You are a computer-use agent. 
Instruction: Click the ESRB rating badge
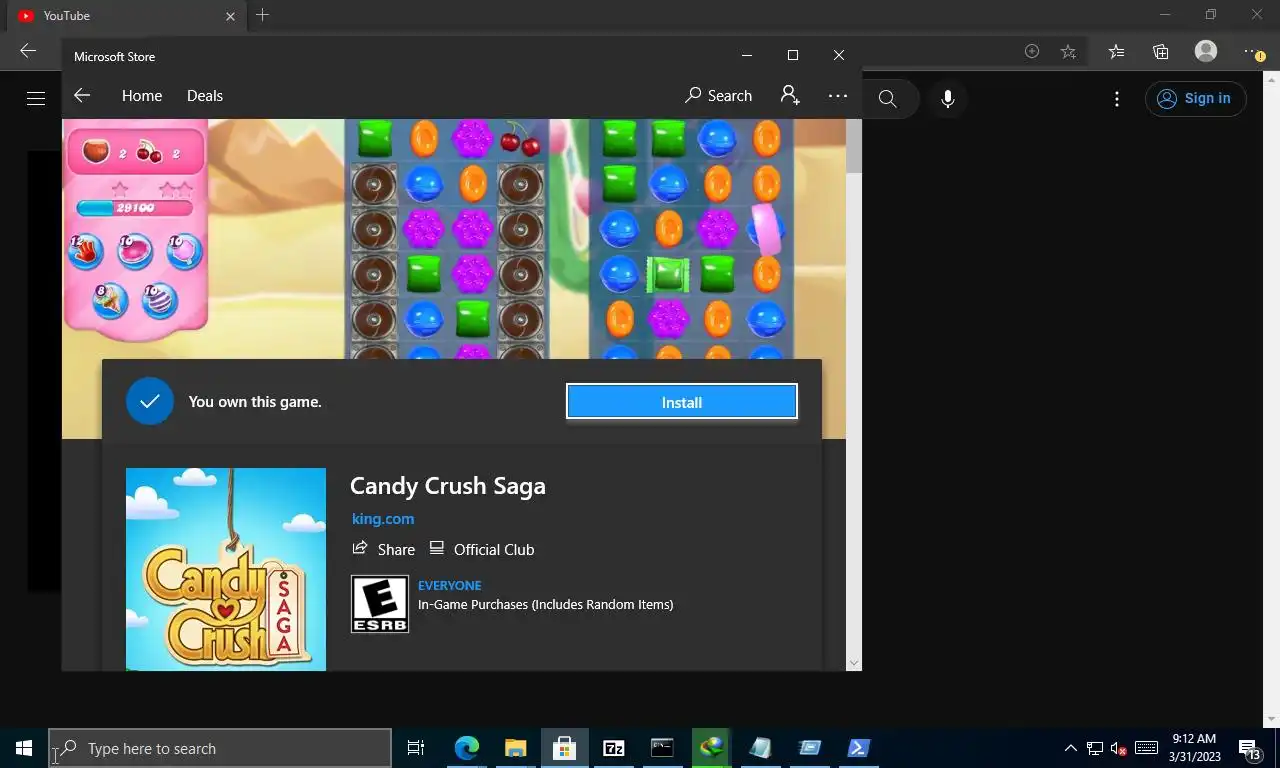tap(380, 603)
